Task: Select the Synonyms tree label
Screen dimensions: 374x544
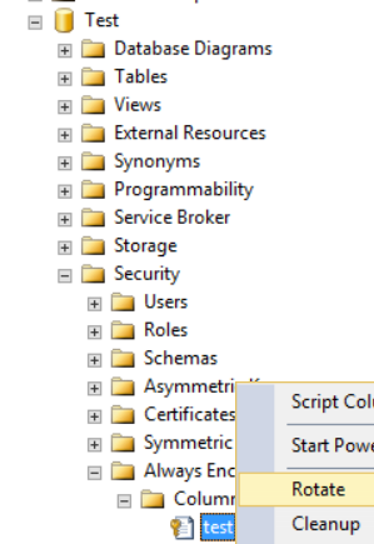Action: tap(157, 162)
